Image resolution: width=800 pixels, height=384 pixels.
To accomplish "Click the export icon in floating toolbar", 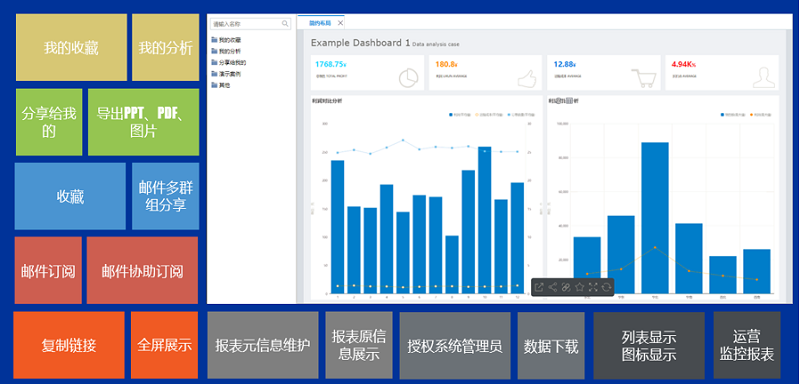I will click(x=539, y=287).
